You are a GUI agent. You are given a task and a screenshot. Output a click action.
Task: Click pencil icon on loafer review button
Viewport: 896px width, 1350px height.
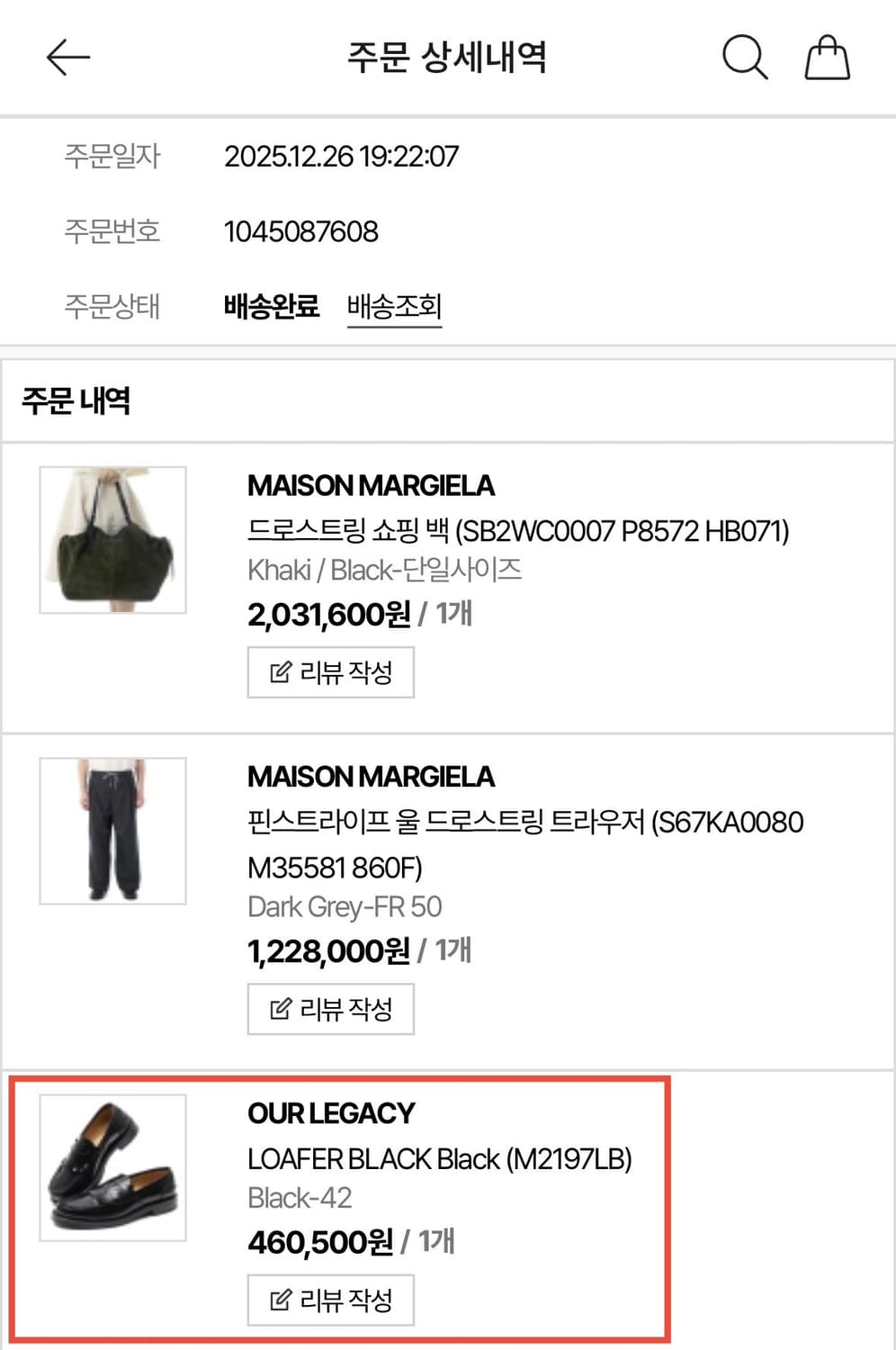point(281,1300)
